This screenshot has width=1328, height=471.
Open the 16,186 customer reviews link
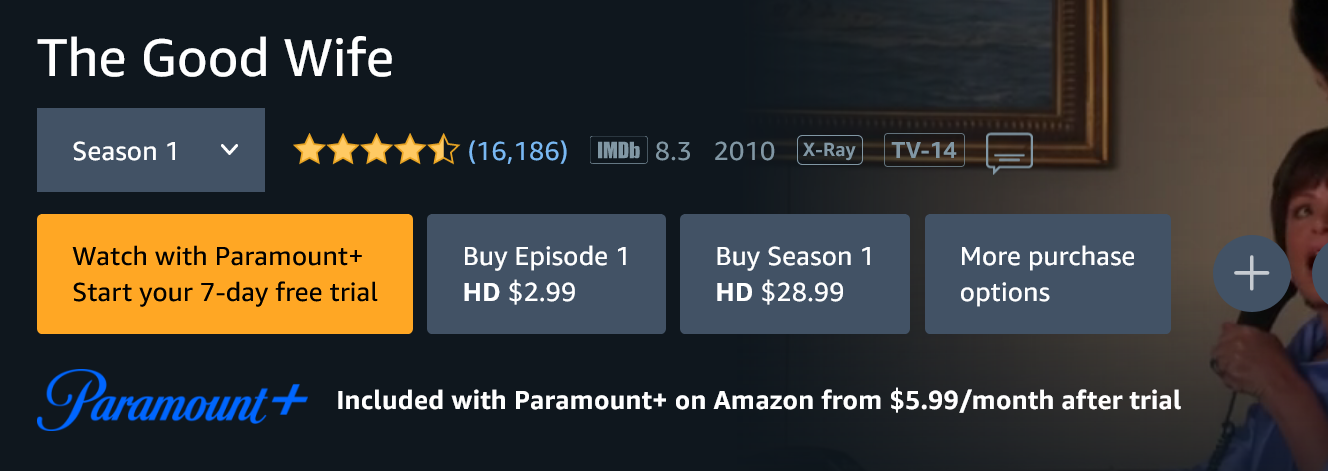(517, 151)
